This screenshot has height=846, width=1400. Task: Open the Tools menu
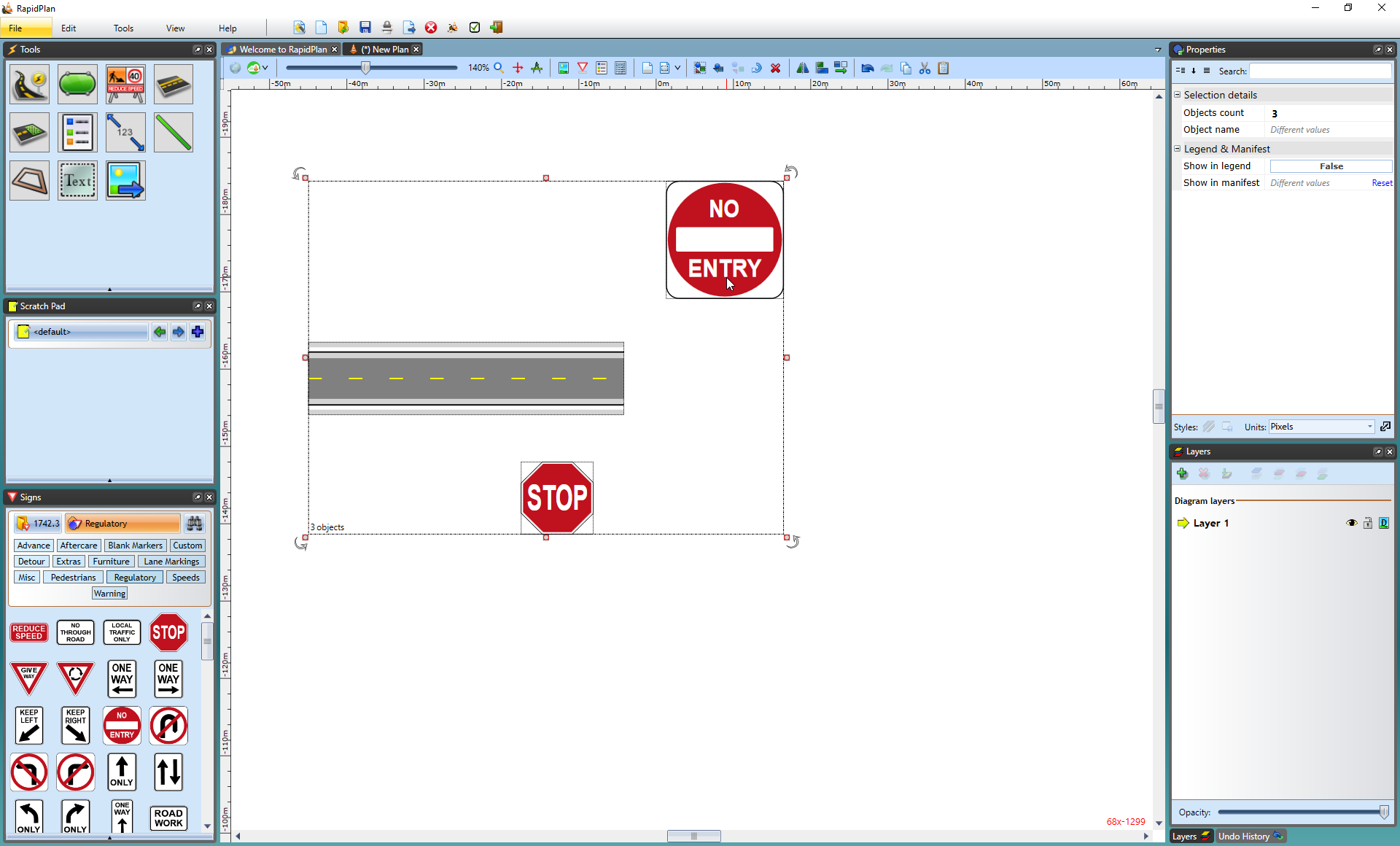pyautogui.click(x=123, y=28)
